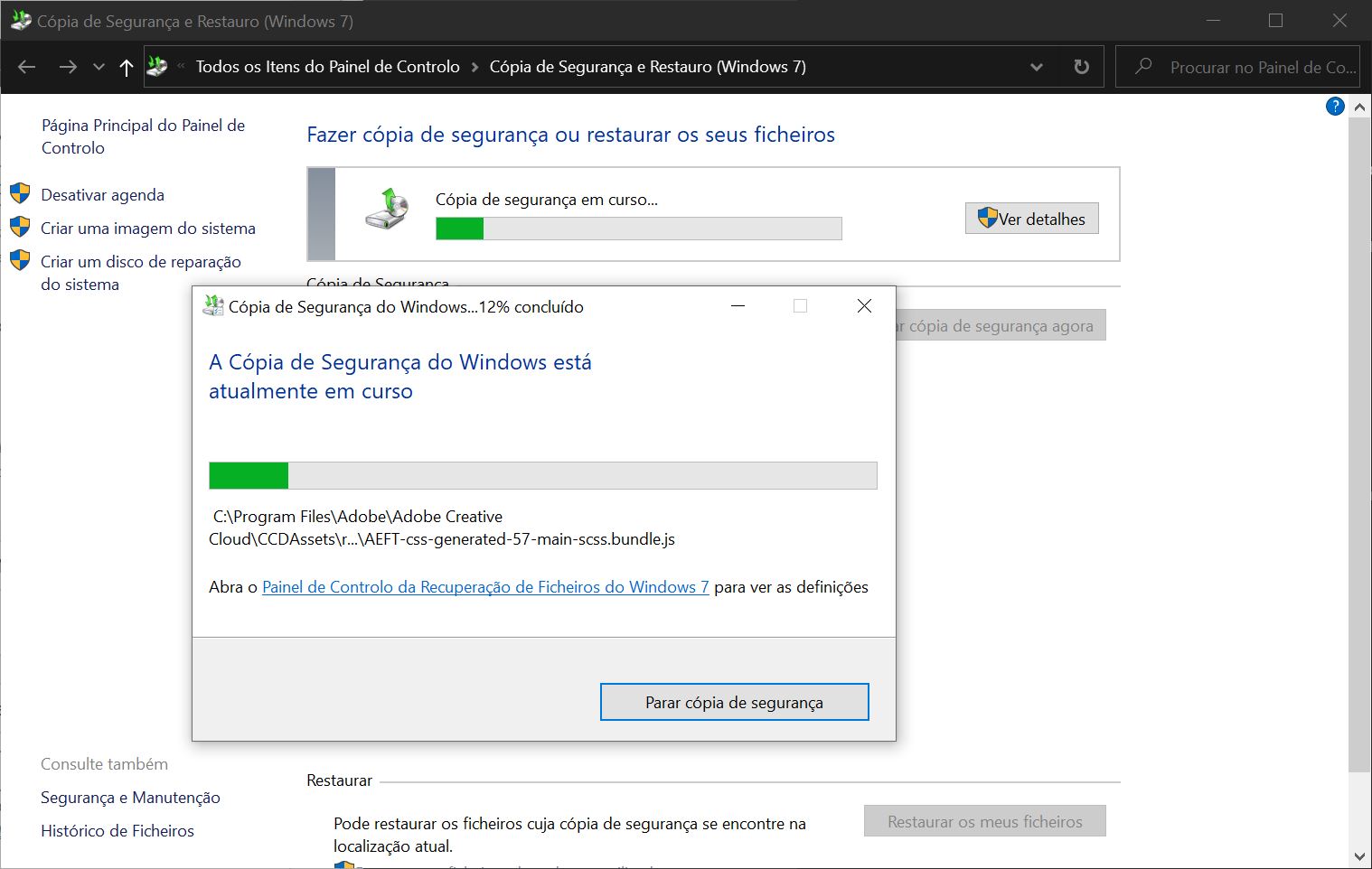Screen dimensions: 1372x869
Task: Click the dialog title bar backup icon
Action: [213, 306]
